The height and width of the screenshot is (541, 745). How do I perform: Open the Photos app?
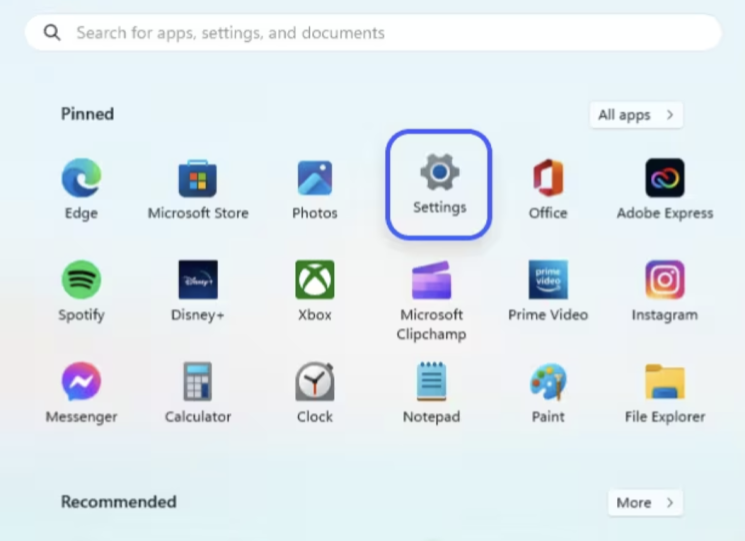[x=315, y=189]
